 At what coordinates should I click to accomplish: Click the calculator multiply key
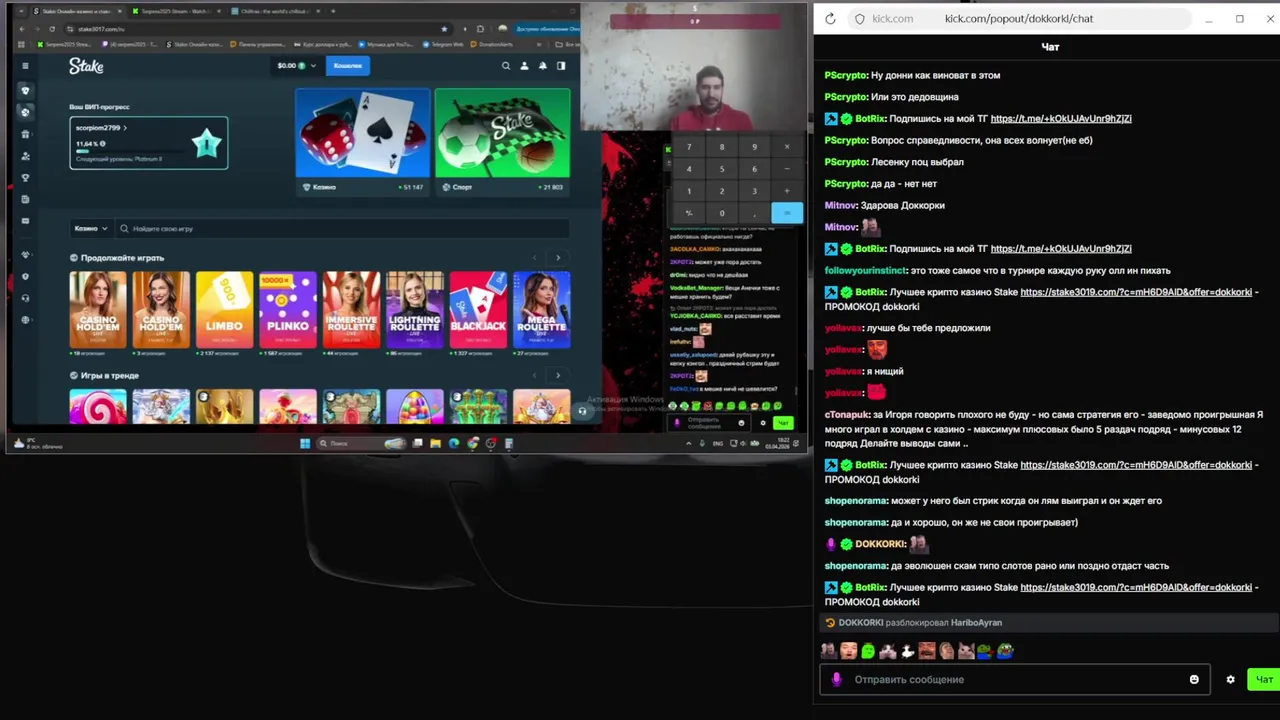pyautogui.click(x=787, y=147)
